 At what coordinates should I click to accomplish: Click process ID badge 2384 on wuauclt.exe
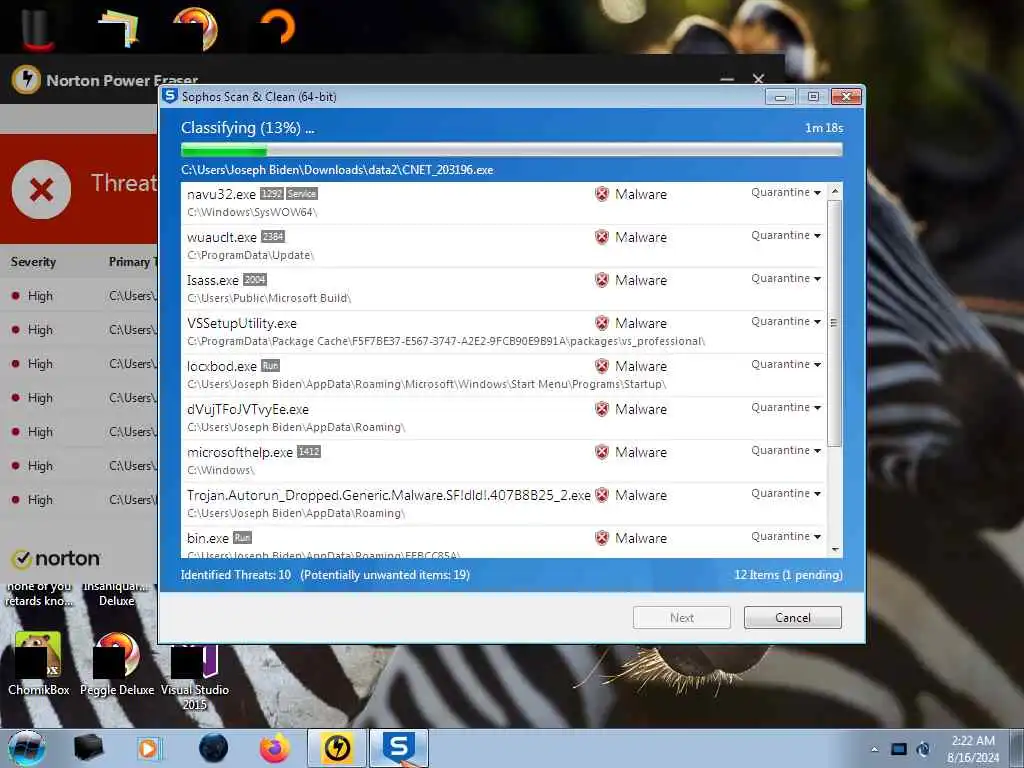[x=273, y=237]
